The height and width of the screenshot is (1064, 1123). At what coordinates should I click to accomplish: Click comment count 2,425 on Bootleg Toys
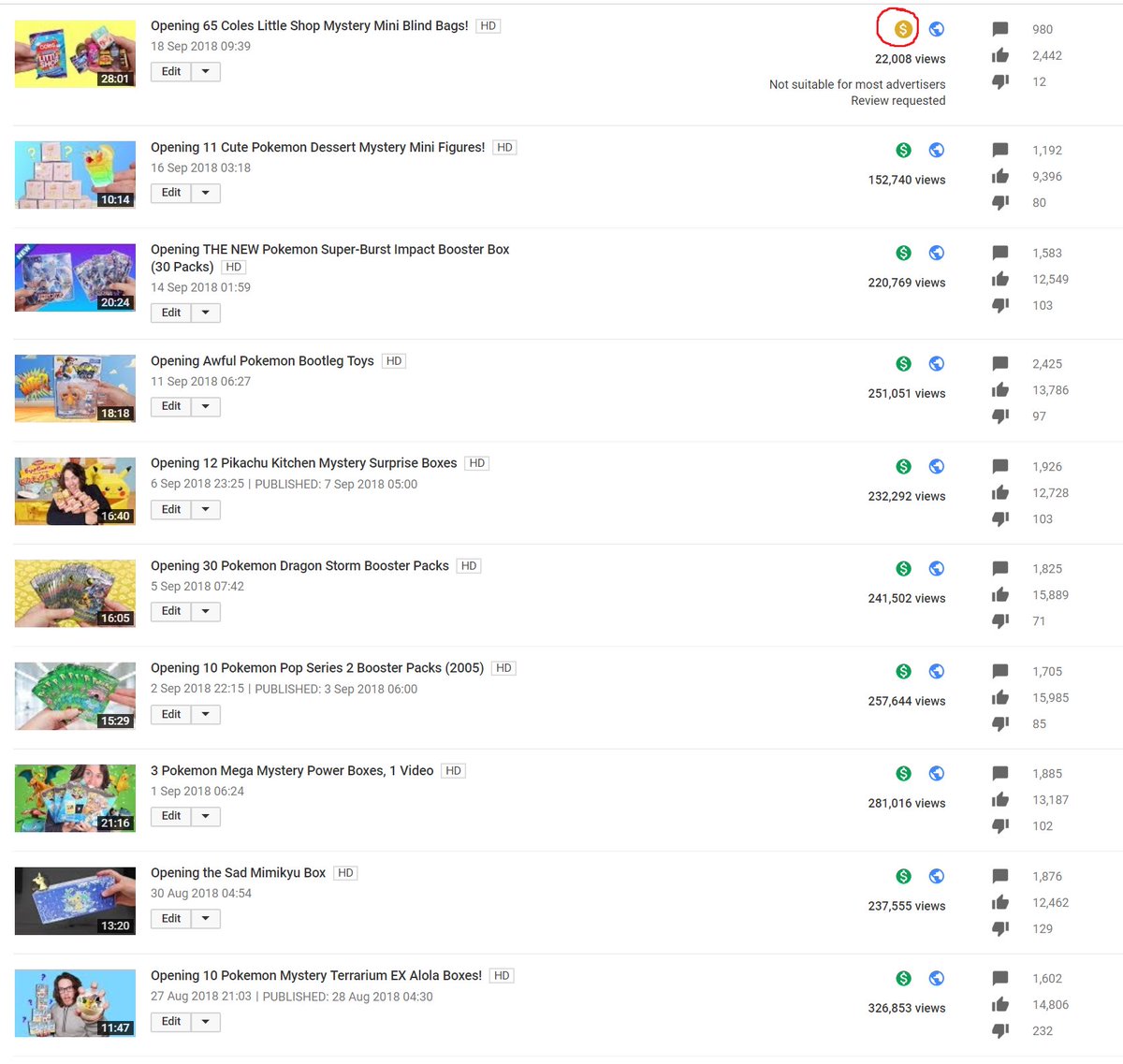pos(1047,364)
